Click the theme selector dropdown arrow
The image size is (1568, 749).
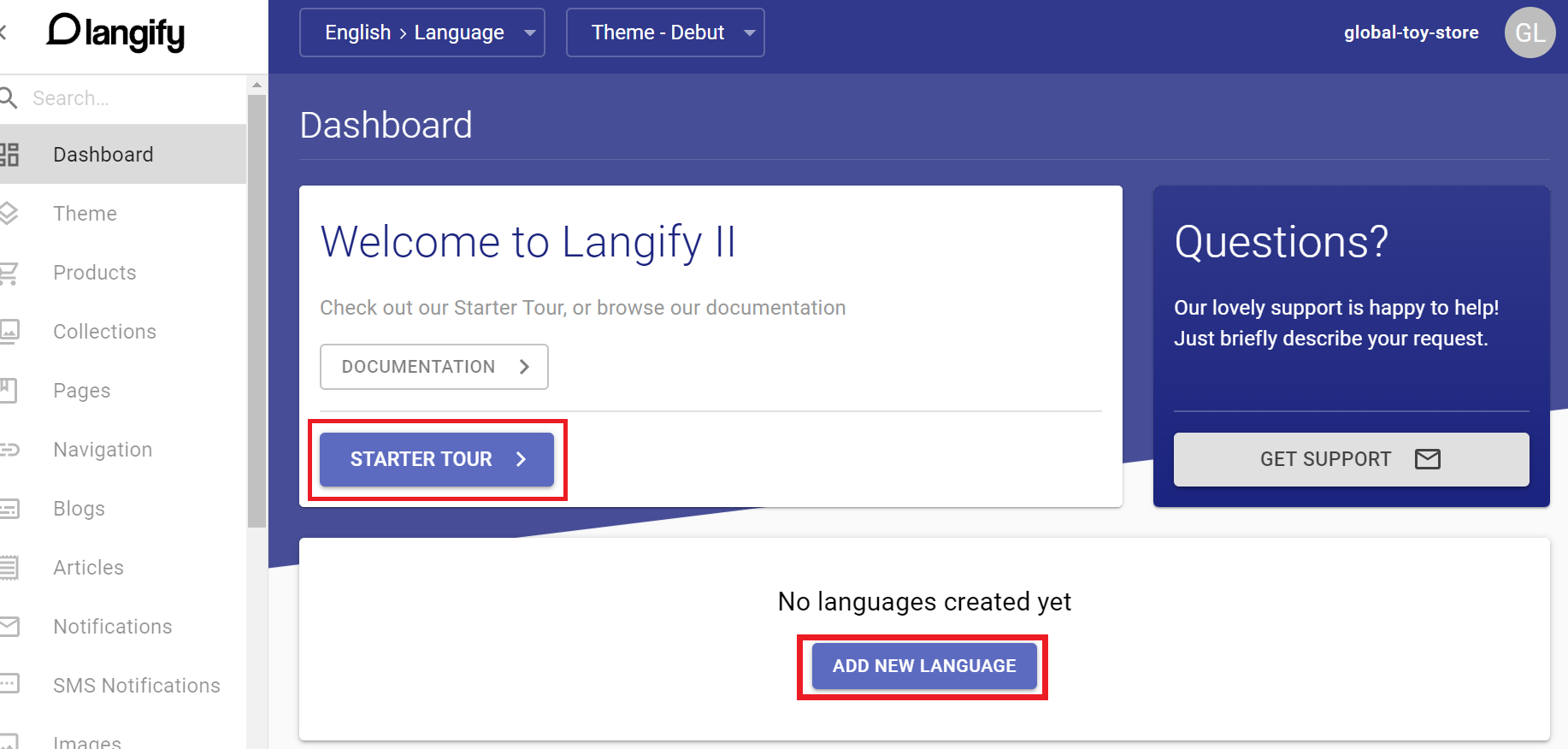749,33
